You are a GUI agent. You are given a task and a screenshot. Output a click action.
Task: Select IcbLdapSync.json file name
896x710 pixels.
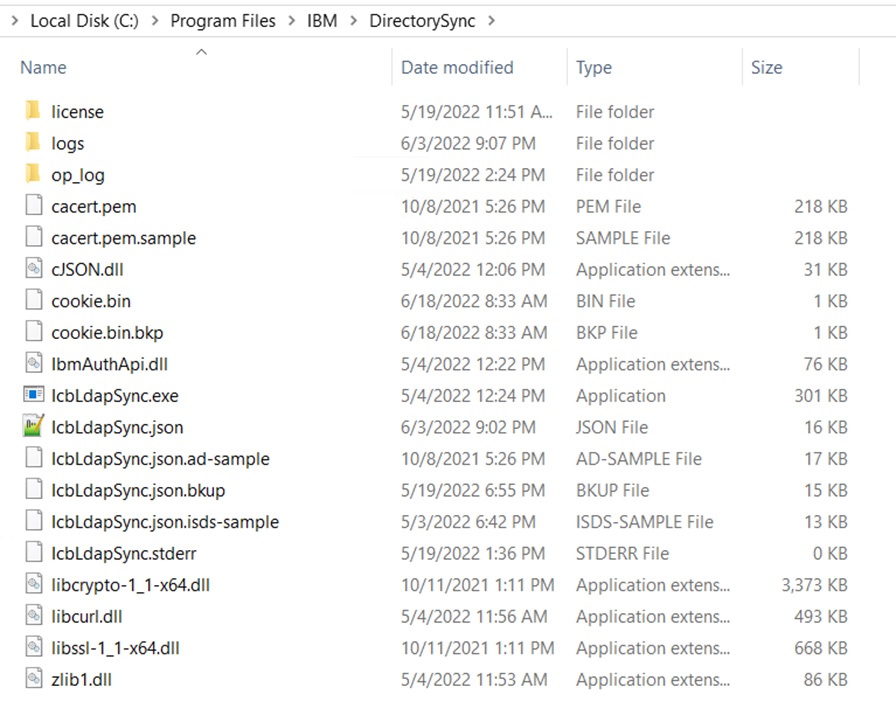point(117,427)
